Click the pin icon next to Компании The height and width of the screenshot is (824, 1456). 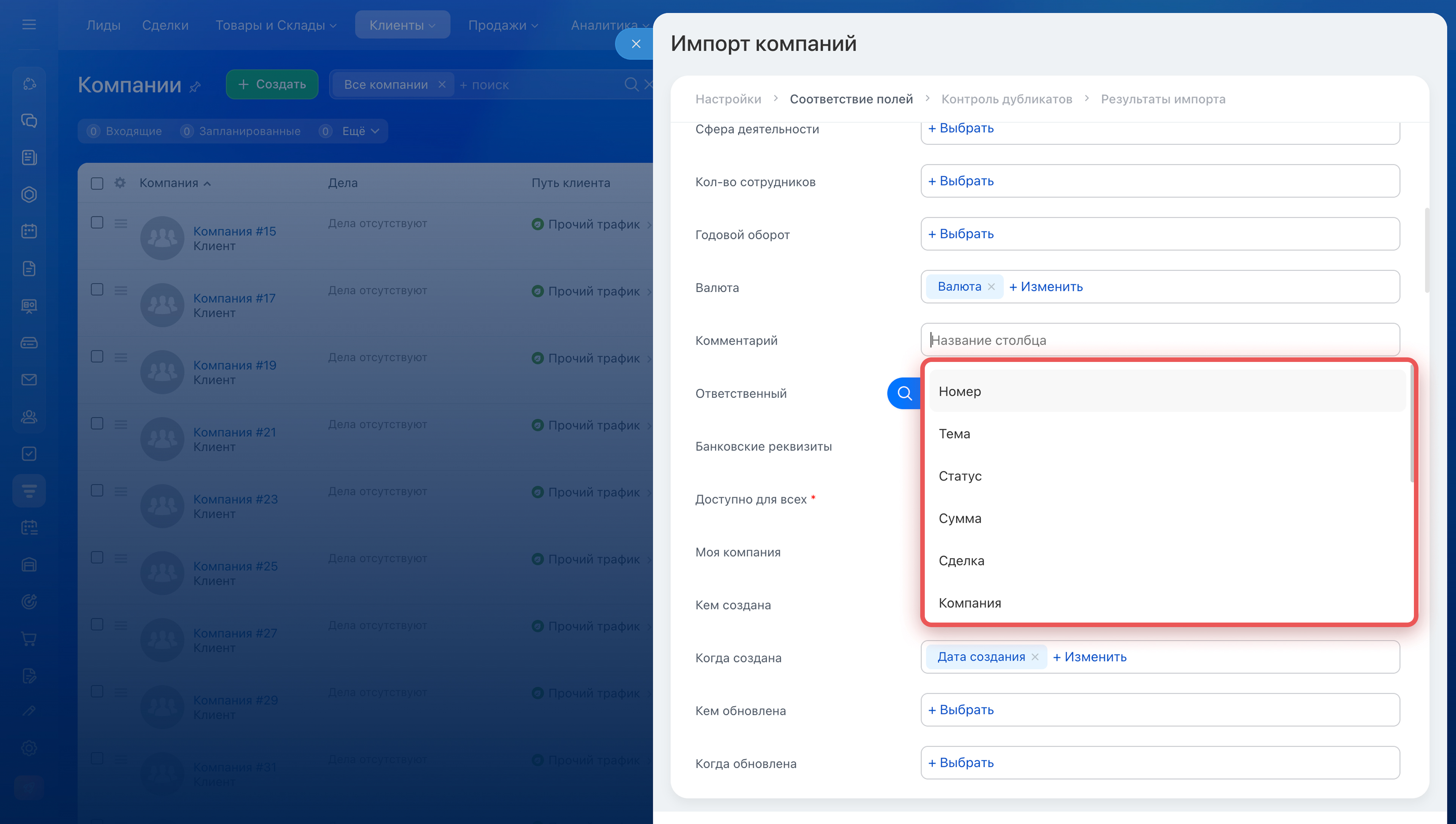click(x=195, y=86)
